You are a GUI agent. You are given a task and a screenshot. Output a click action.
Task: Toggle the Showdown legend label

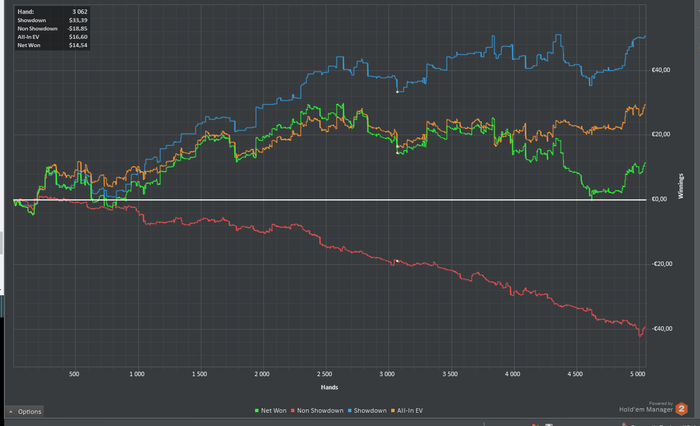(370, 410)
